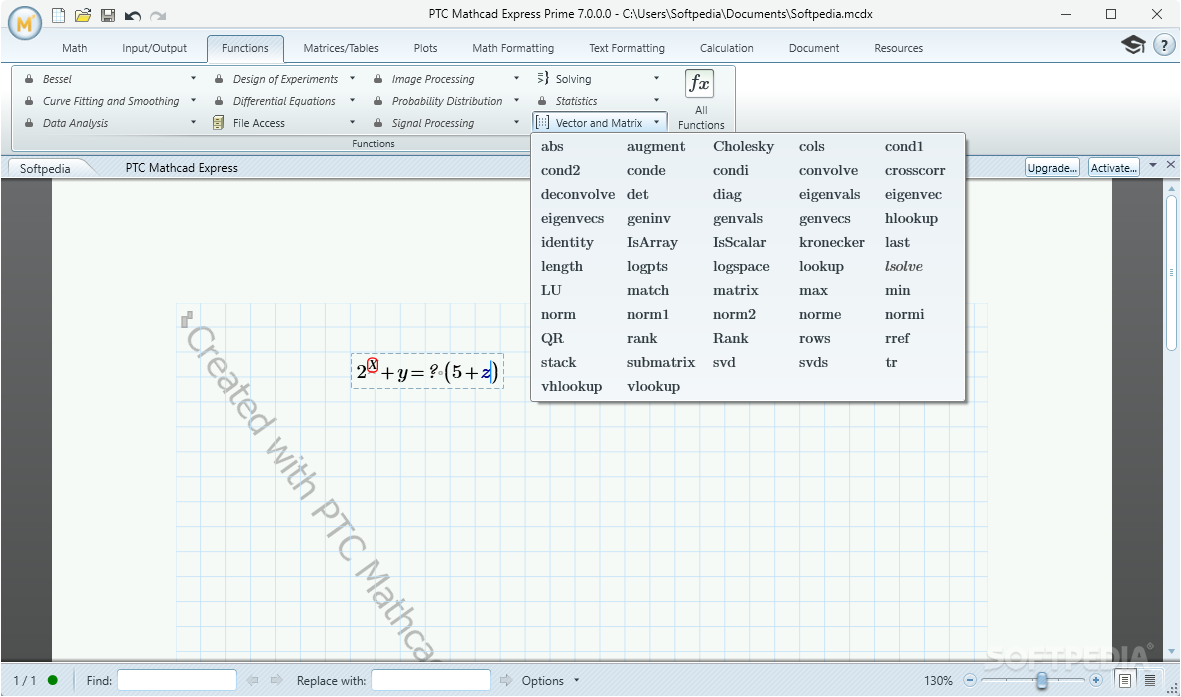The image size is (1181, 697).
Task: Switch to the Input/Output tab
Action: click(x=154, y=48)
